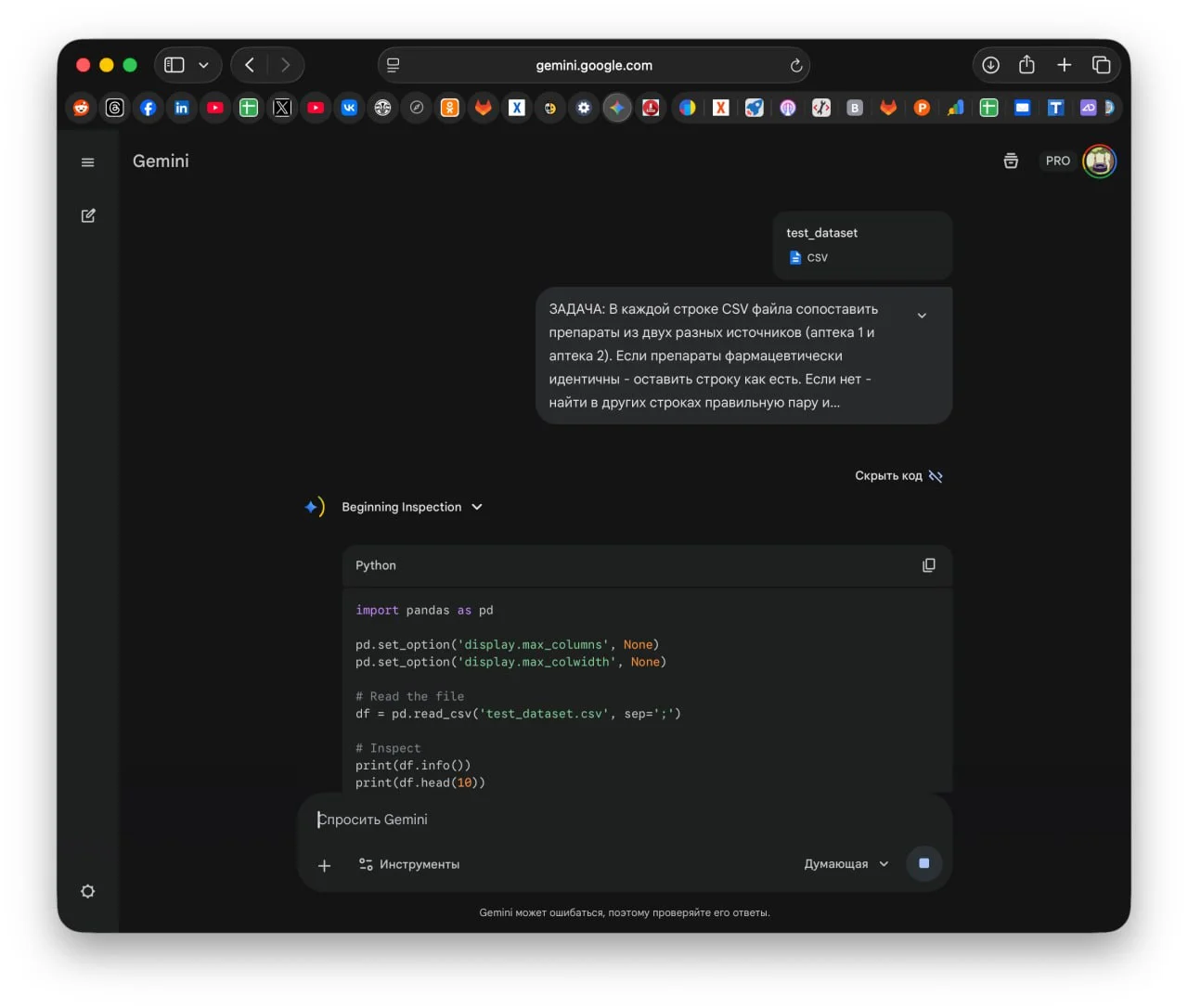The height and width of the screenshot is (1008, 1188).
Task: Toggle the Safari sidebar
Action: point(174,65)
